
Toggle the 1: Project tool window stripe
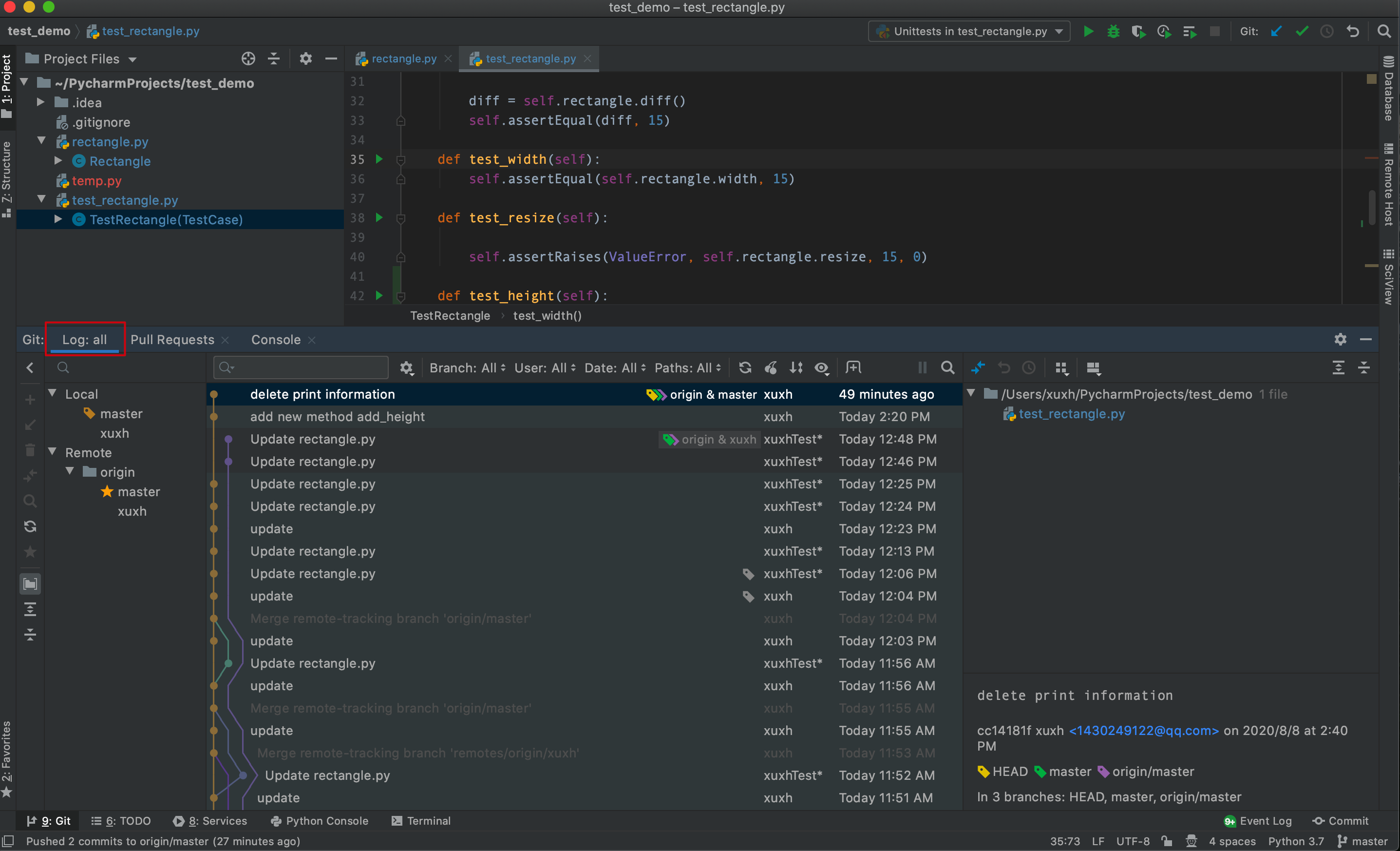[7, 85]
